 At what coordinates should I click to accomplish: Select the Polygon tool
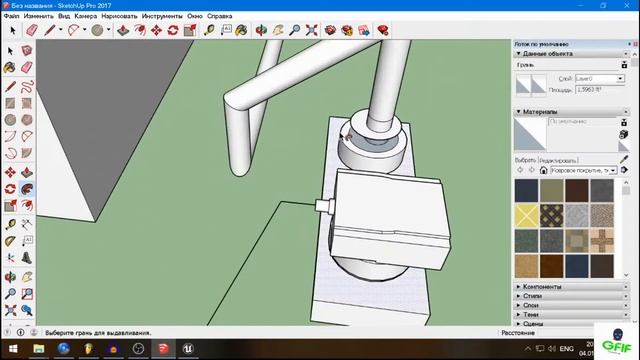pos(27,120)
